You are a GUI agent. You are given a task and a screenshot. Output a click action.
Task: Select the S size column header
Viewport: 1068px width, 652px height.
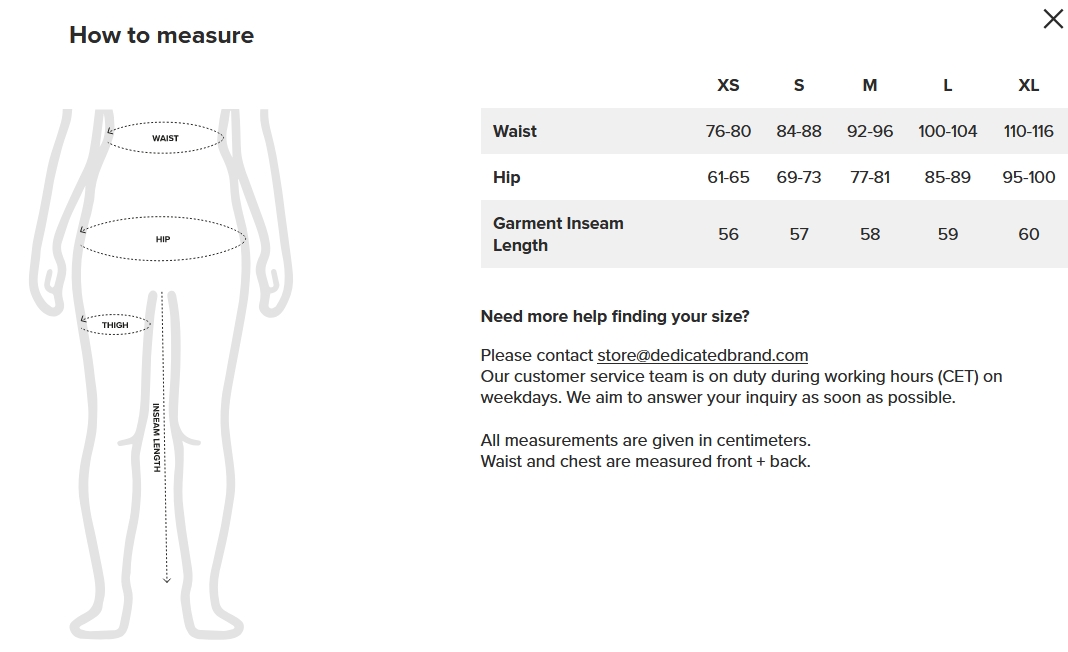(799, 85)
